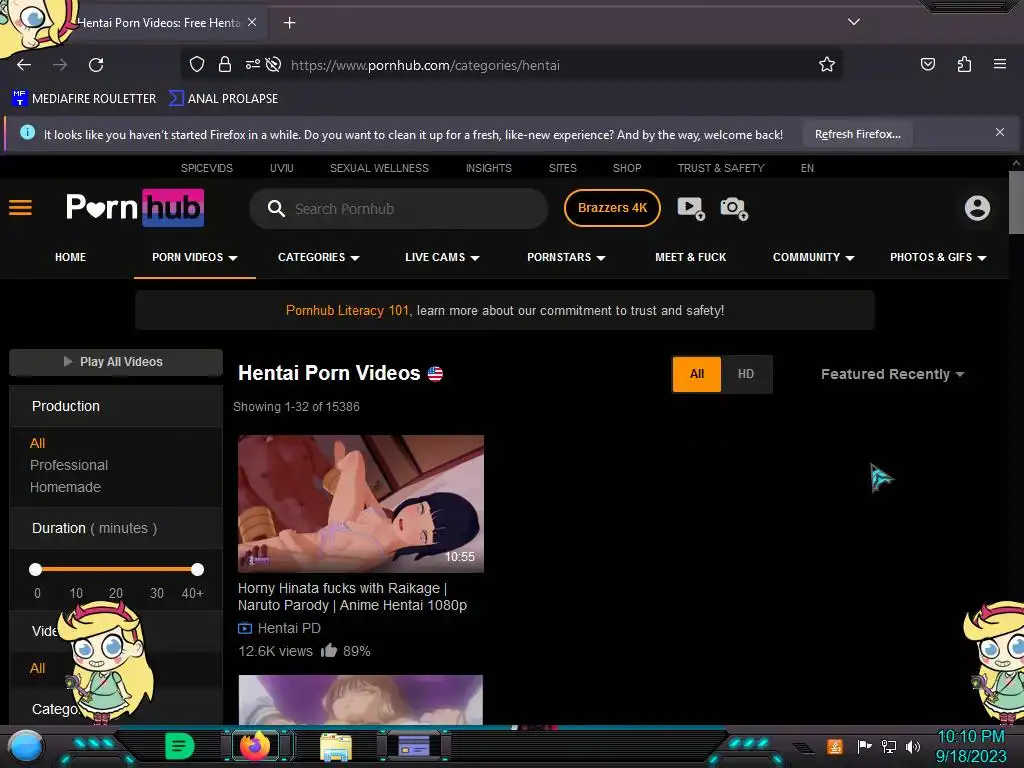Expand the PHOTOS & GIFS navigation dropdown
The width and height of the screenshot is (1024, 768).
(x=938, y=257)
